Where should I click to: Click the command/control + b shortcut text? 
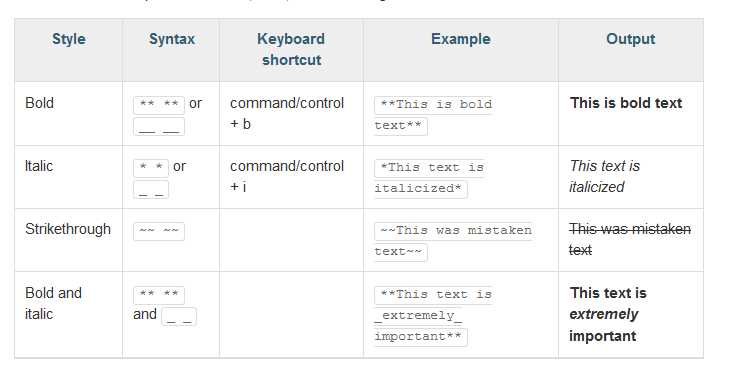pyautogui.click(x=287, y=113)
